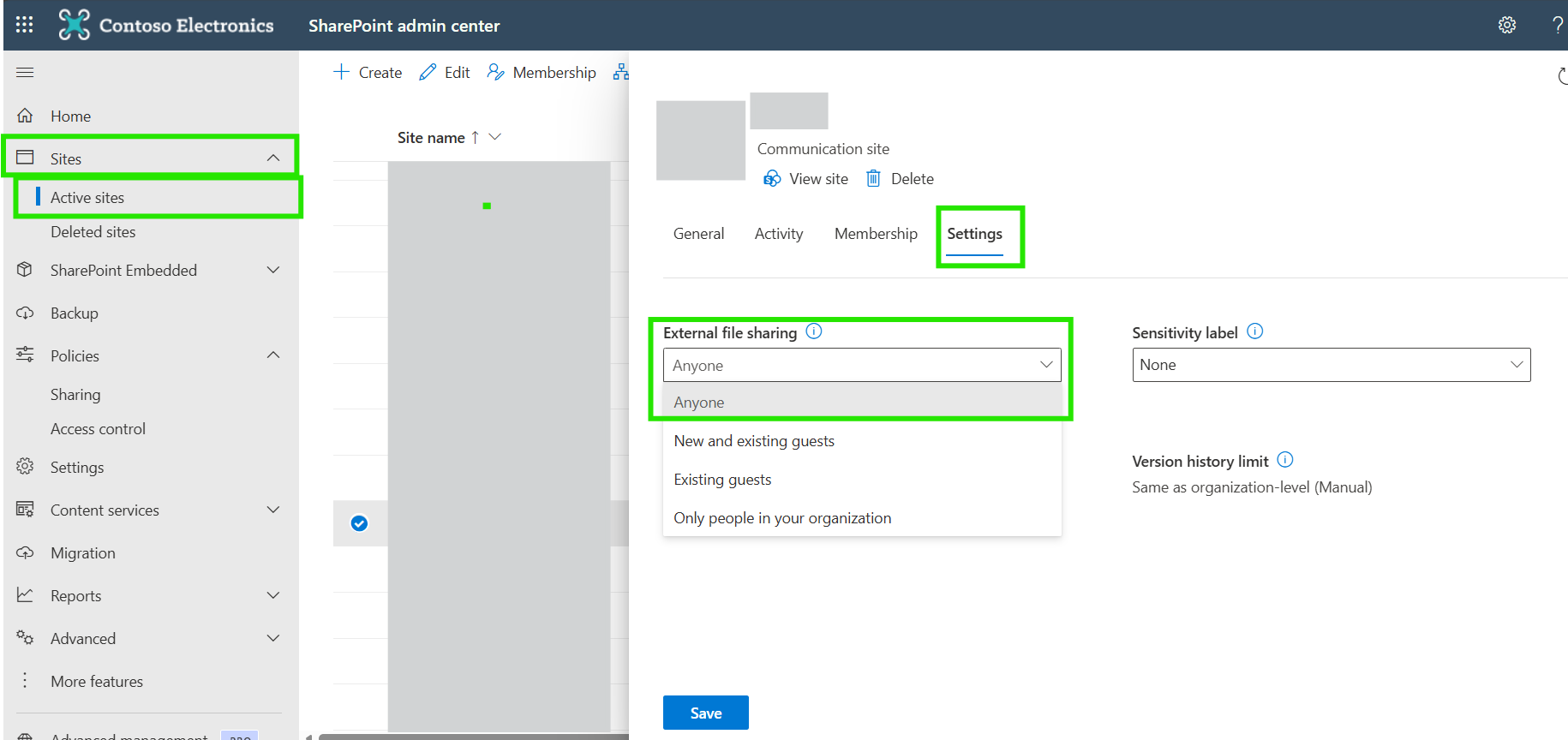Open Access control under Policies
The height and width of the screenshot is (740, 1568).
(98, 429)
